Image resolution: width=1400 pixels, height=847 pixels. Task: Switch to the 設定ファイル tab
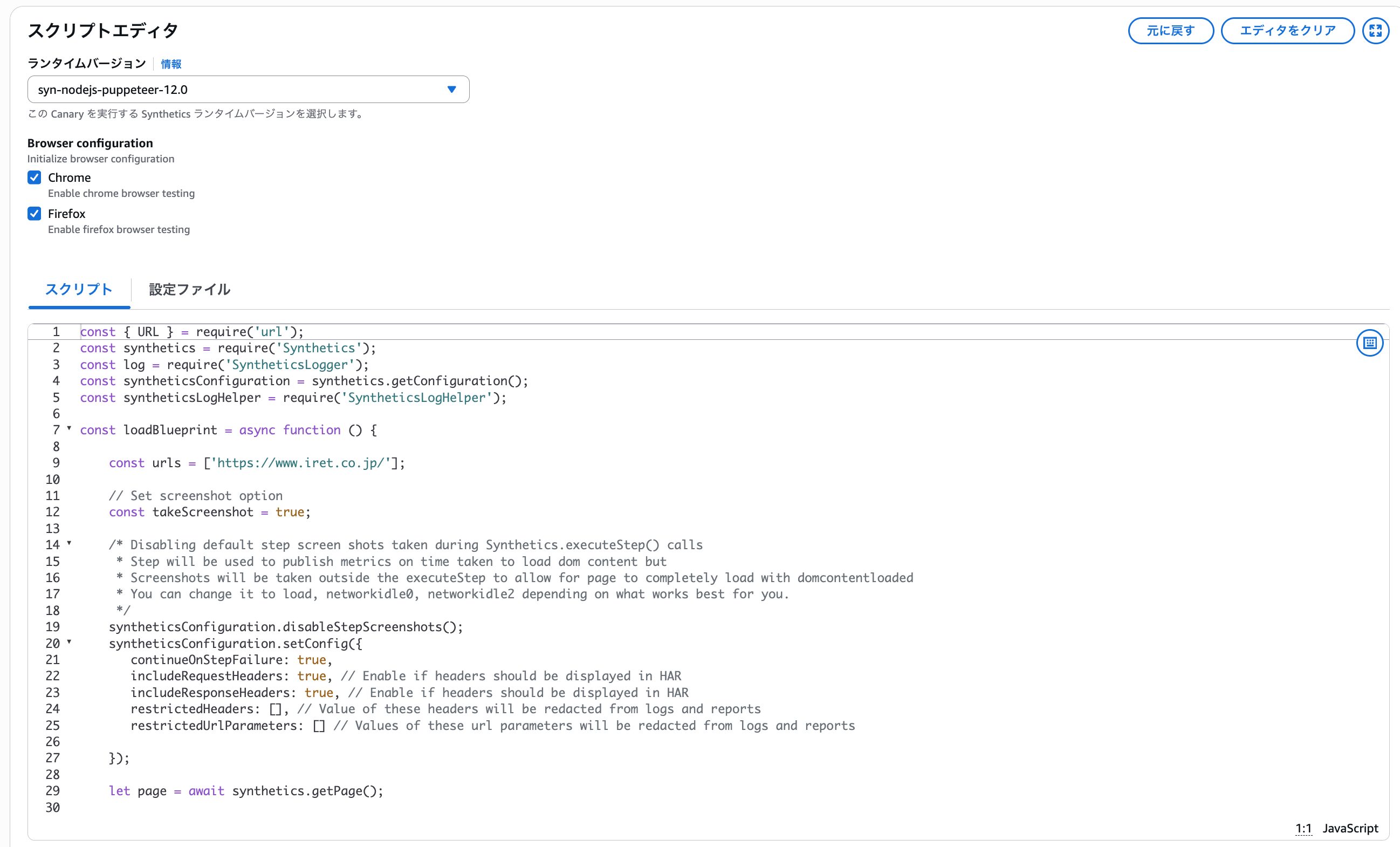189,289
